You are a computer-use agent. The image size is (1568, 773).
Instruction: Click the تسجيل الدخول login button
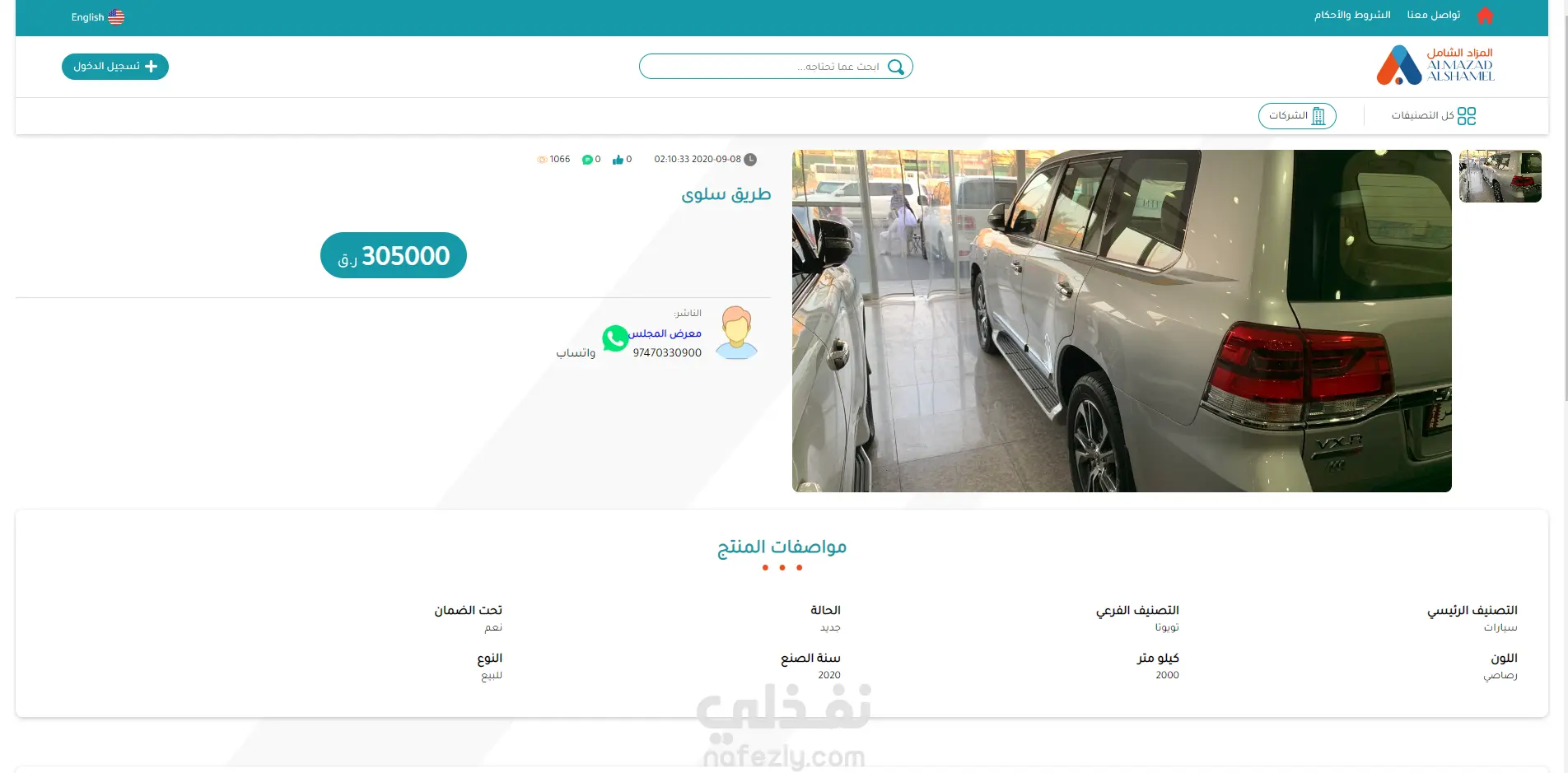[115, 67]
